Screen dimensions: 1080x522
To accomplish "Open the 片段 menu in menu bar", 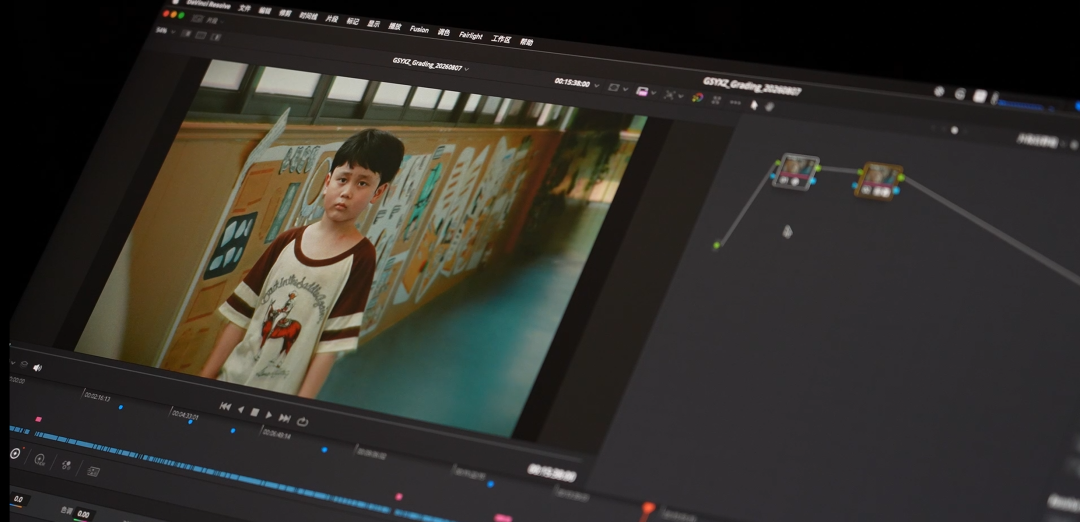I will click(x=331, y=19).
